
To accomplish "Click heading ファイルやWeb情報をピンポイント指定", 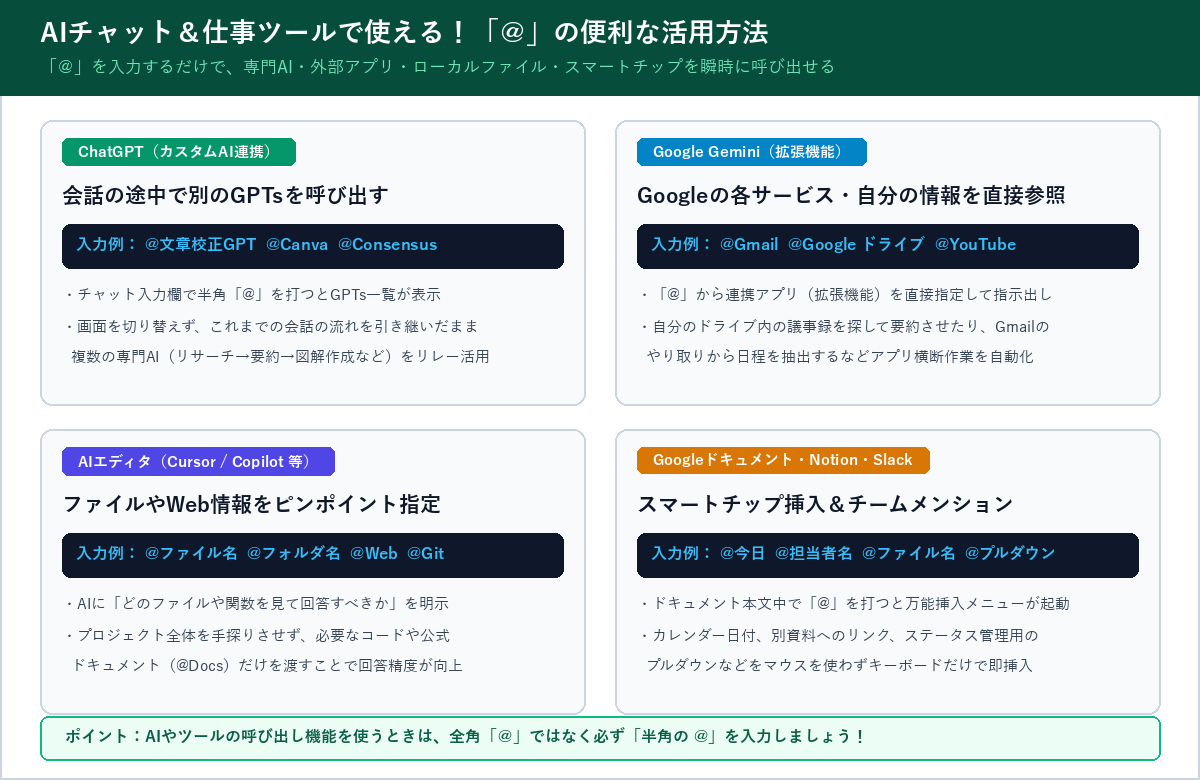I will pyautogui.click(x=251, y=504).
